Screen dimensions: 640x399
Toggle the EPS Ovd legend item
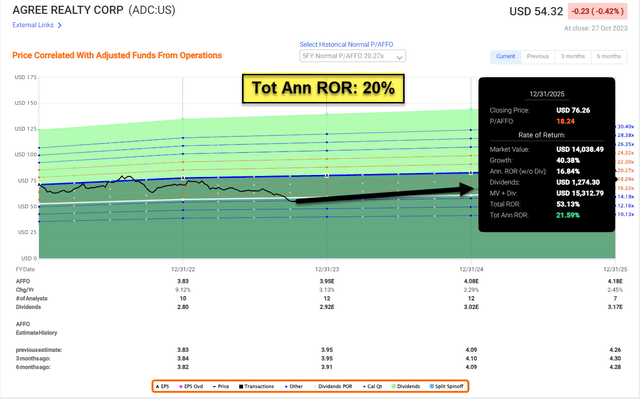(x=191, y=386)
